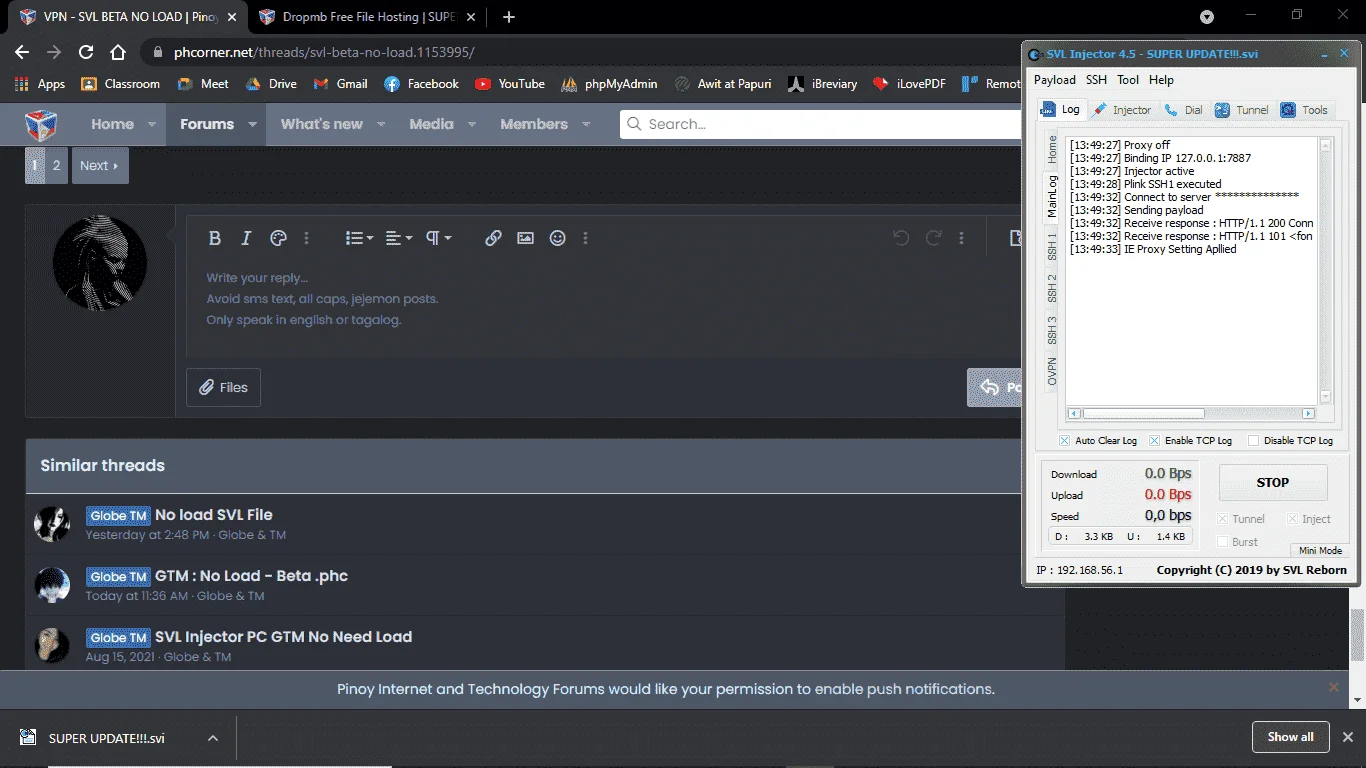This screenshot has height=768, width=1366.
Task: Expand the Members nav dropdown arrow
Action: pos(586,124)
